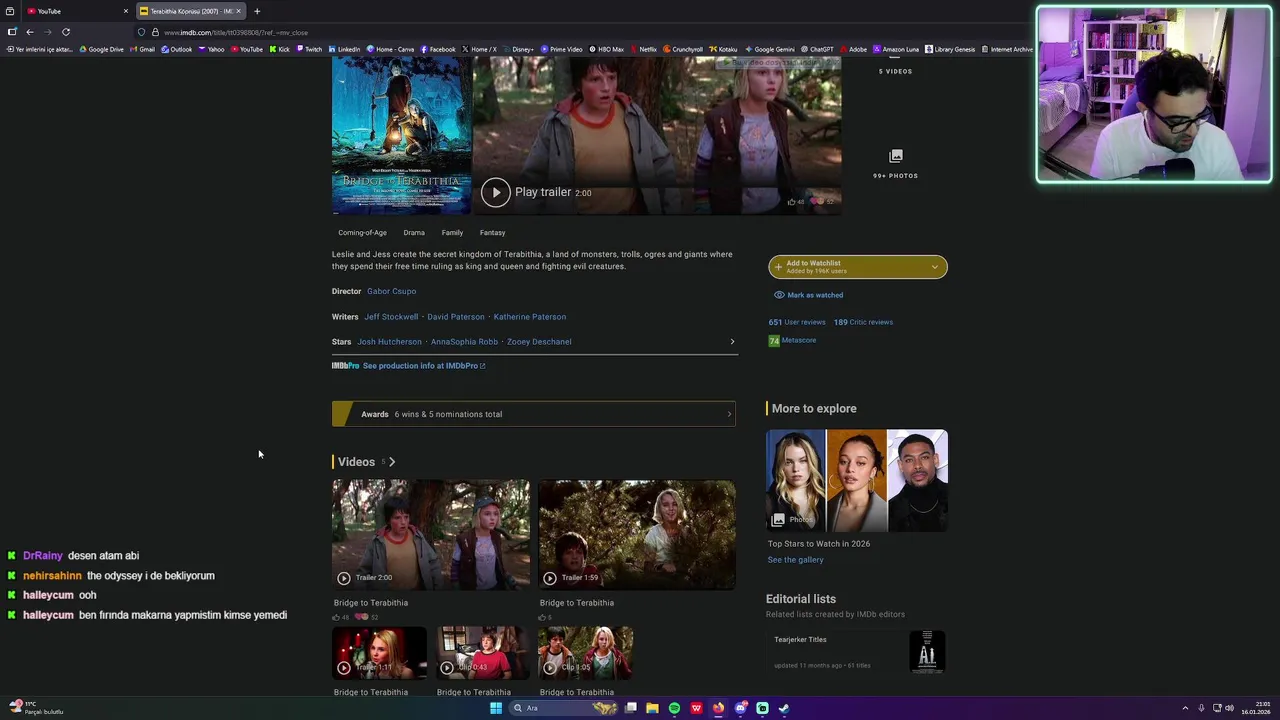Screen dimensions: 1280x720
Task: Open the Internet Archive bookmark
Action: coord(1007,49)
